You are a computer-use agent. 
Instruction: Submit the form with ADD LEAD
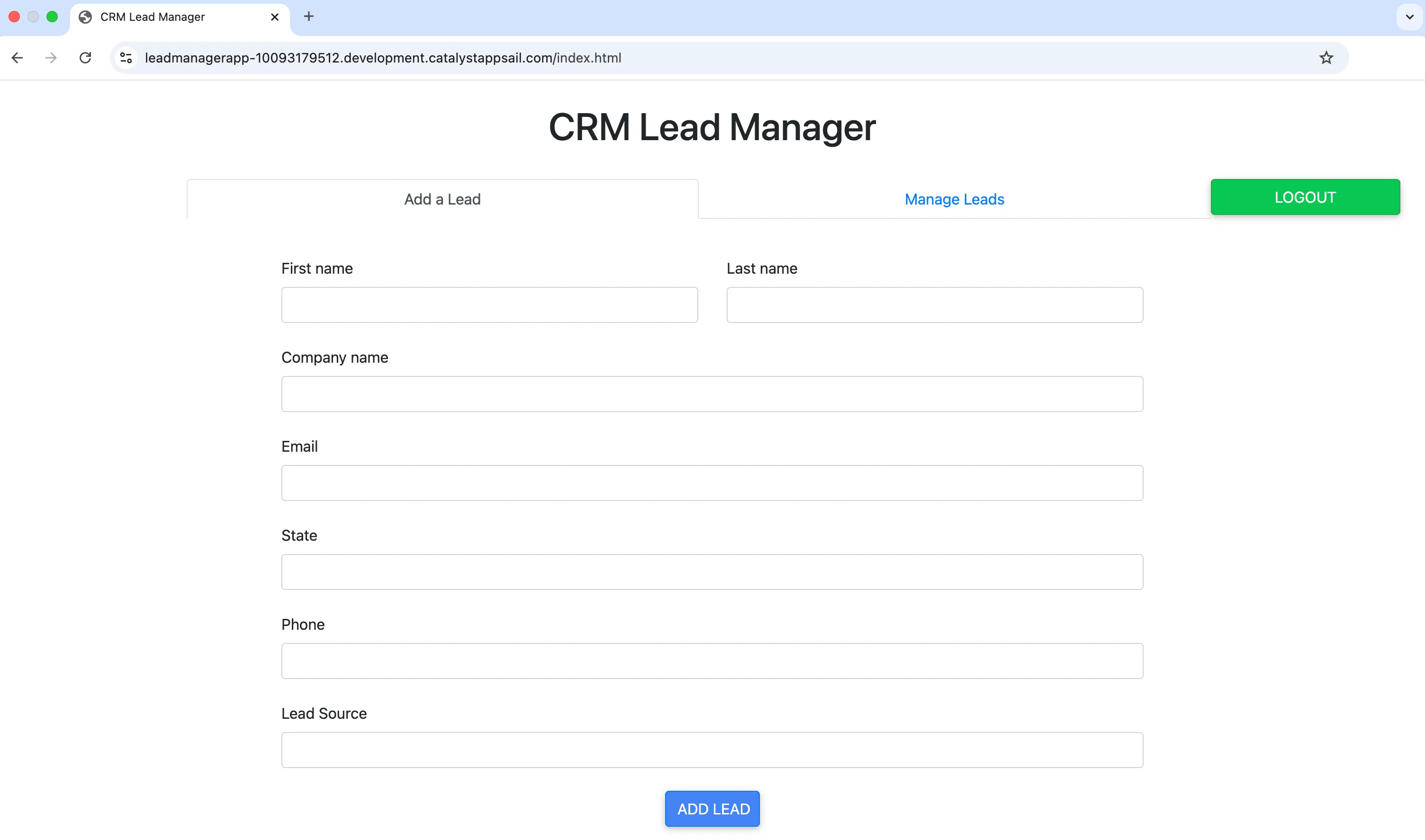(x=712, y=808)
